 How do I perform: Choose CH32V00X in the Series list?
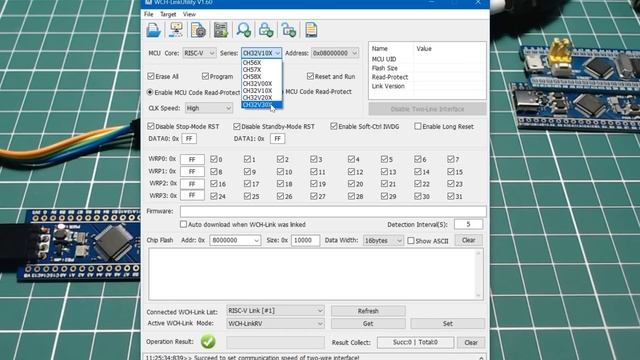click(261, 84)
